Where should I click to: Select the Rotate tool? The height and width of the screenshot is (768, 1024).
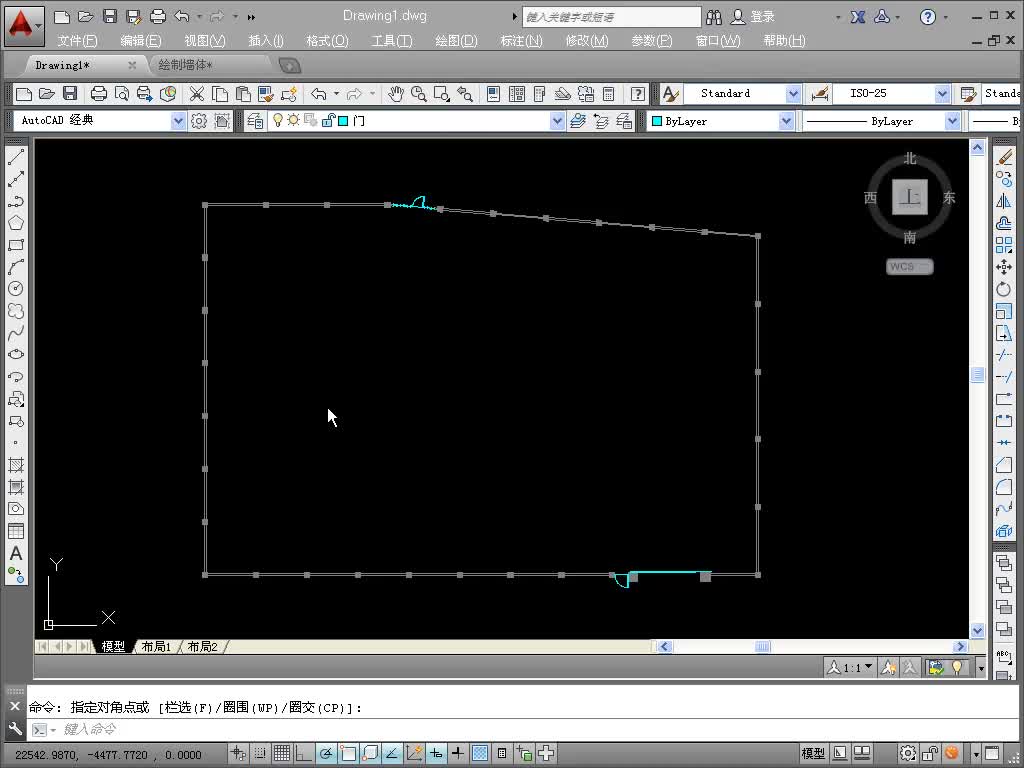tap(1004, 289)
